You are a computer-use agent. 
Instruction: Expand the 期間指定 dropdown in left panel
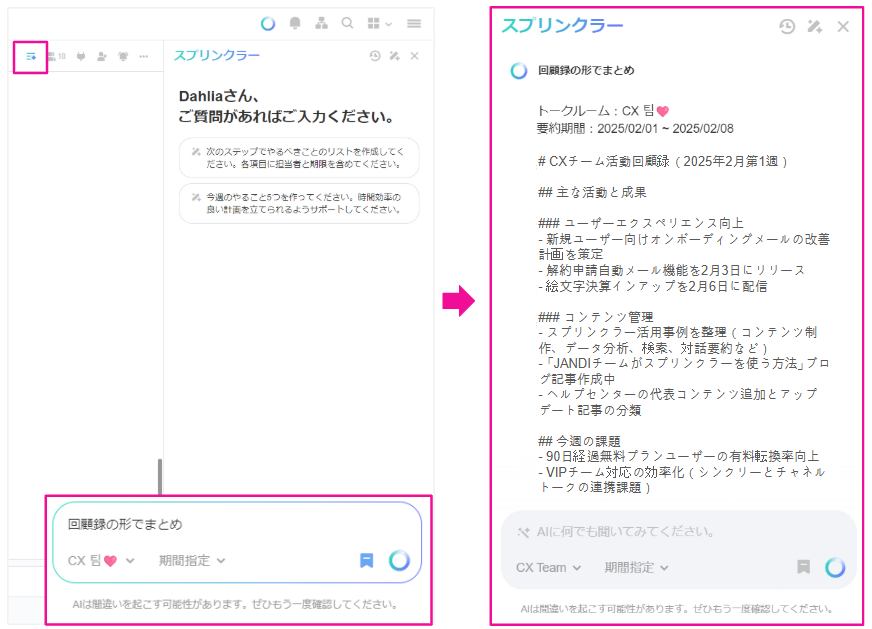[192, 561]
